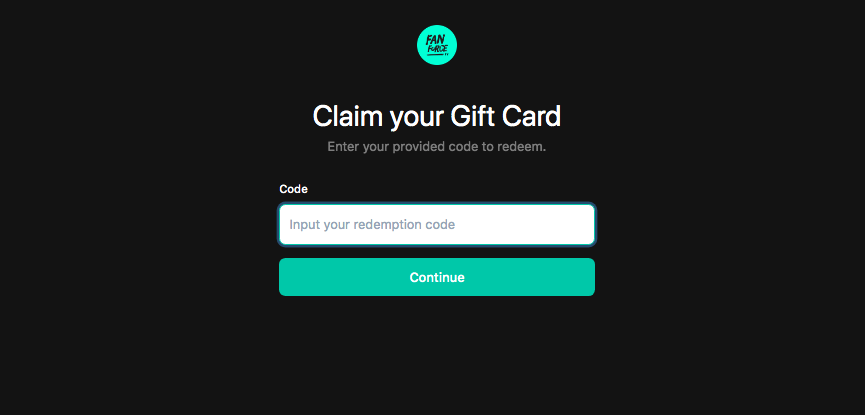Click the white Code text box
Screen dimensions: 865x415
tap(437, 225)
